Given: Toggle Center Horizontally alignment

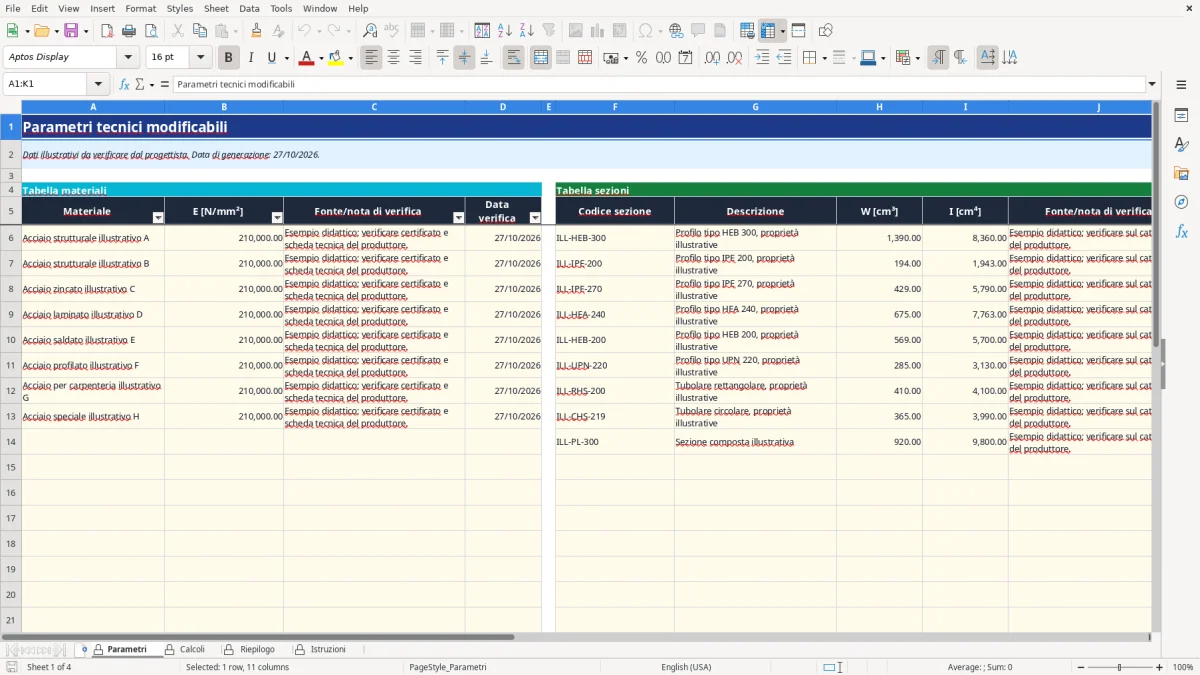Looking at the screenshot, I should tap(393, 58).
